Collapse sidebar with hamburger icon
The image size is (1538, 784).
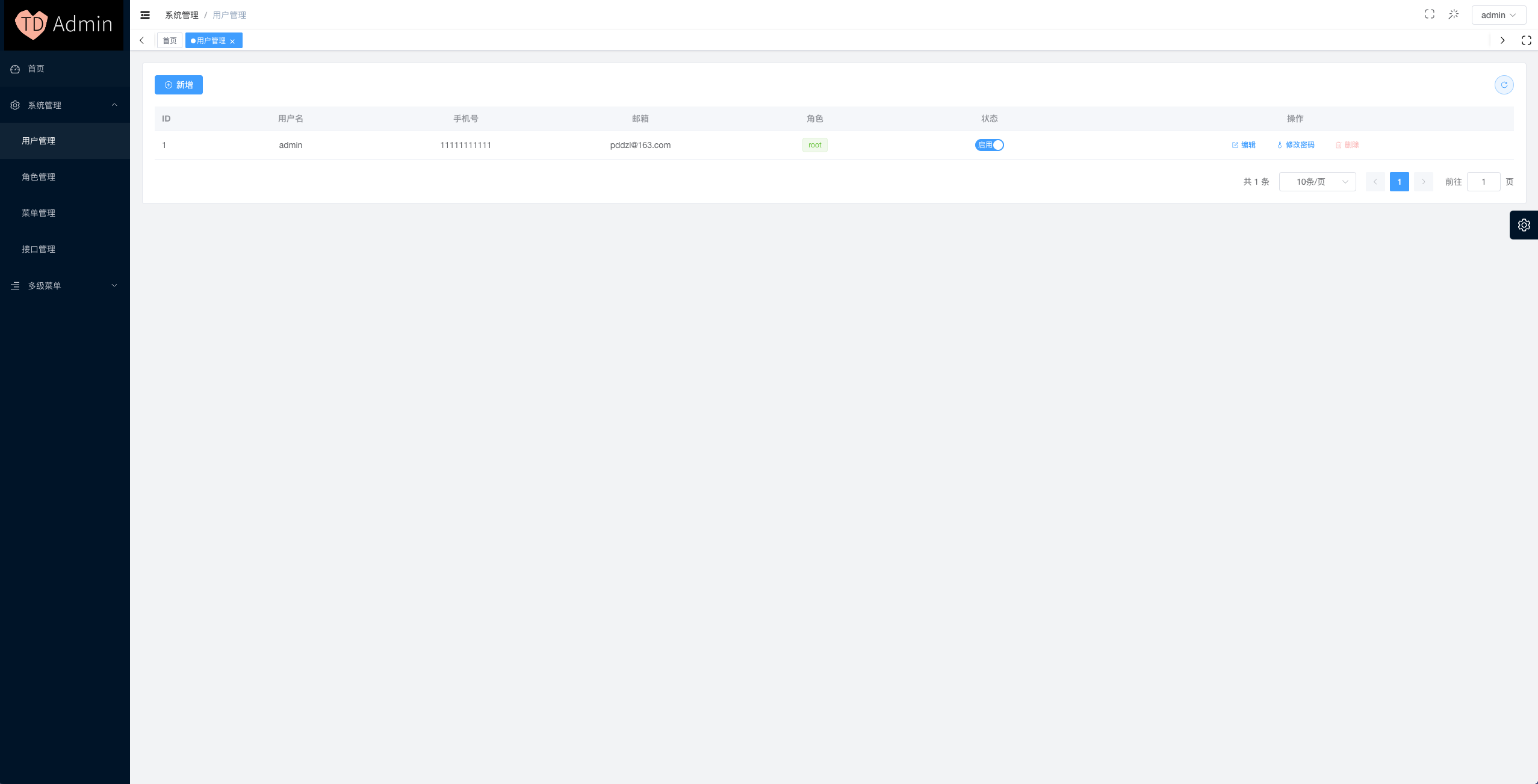click(x=145, y=15)
